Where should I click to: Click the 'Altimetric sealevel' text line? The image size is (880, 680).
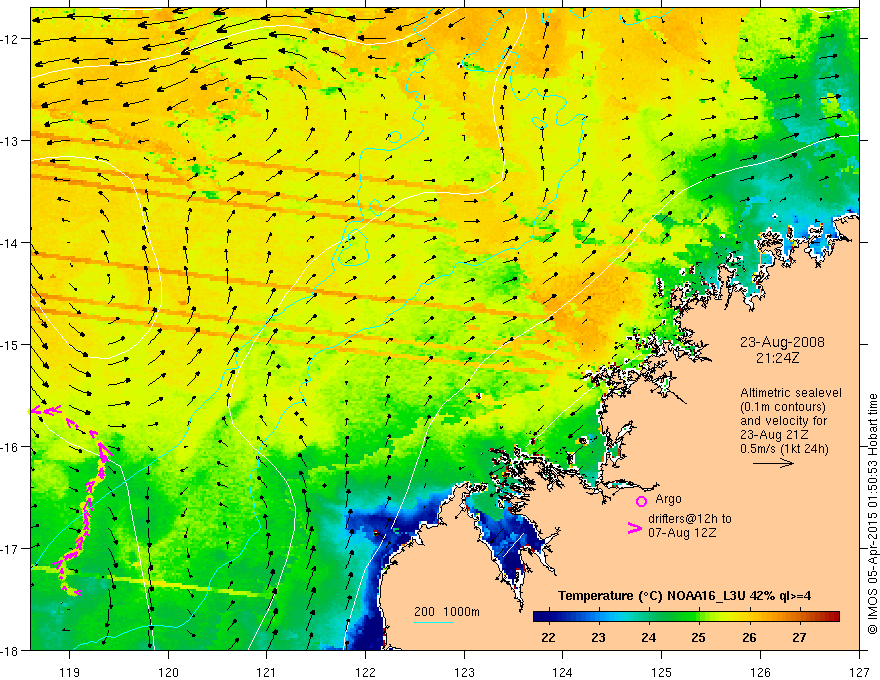click(791, 393)
